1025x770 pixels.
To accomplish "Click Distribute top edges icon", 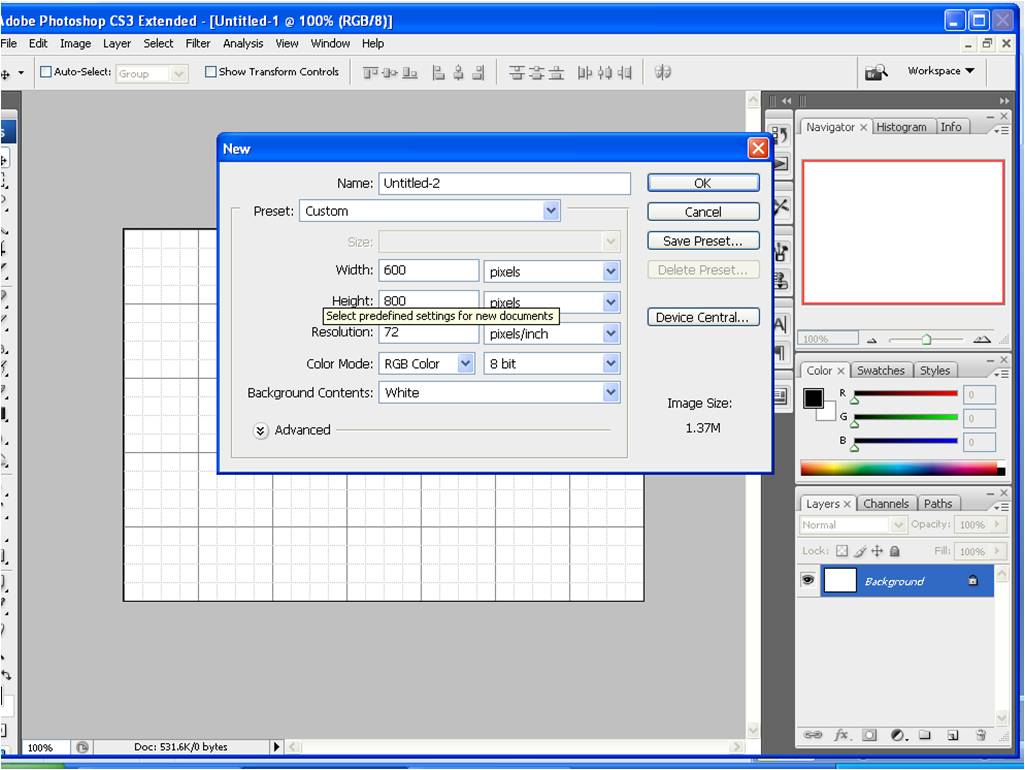I will 516,73.
